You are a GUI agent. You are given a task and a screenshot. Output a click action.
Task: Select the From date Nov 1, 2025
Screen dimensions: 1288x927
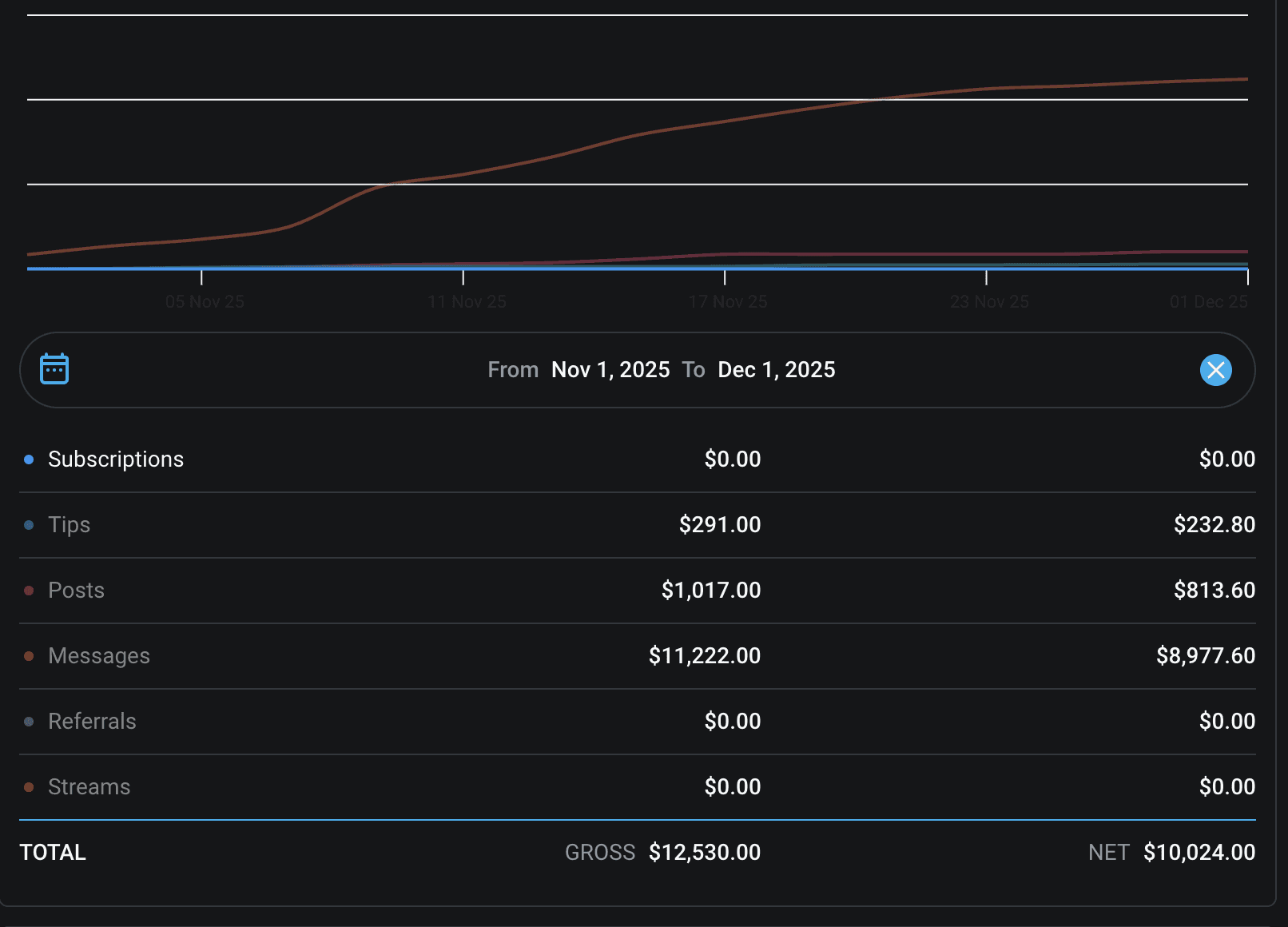coord(610,370)
